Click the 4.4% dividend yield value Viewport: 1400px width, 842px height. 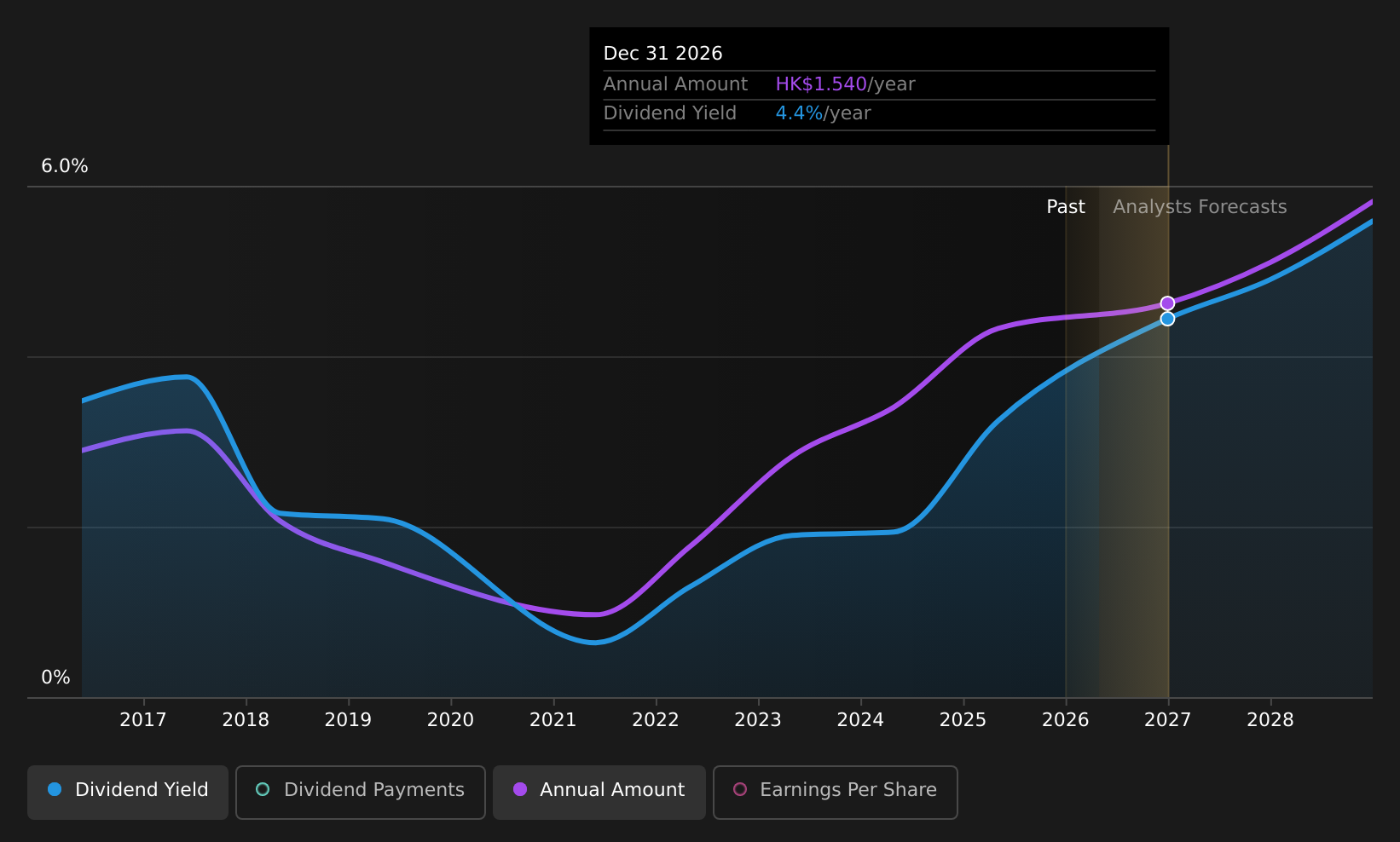799,113
